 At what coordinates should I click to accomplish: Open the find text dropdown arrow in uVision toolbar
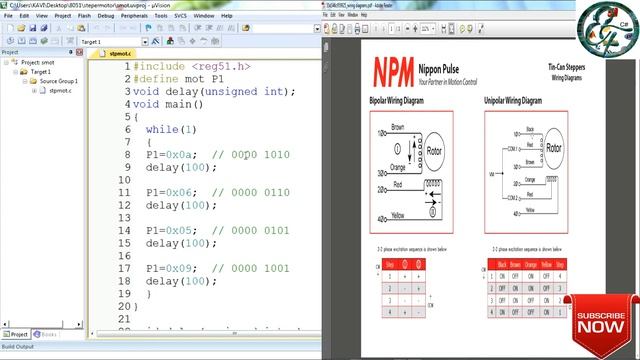click(x=317, y=29)
